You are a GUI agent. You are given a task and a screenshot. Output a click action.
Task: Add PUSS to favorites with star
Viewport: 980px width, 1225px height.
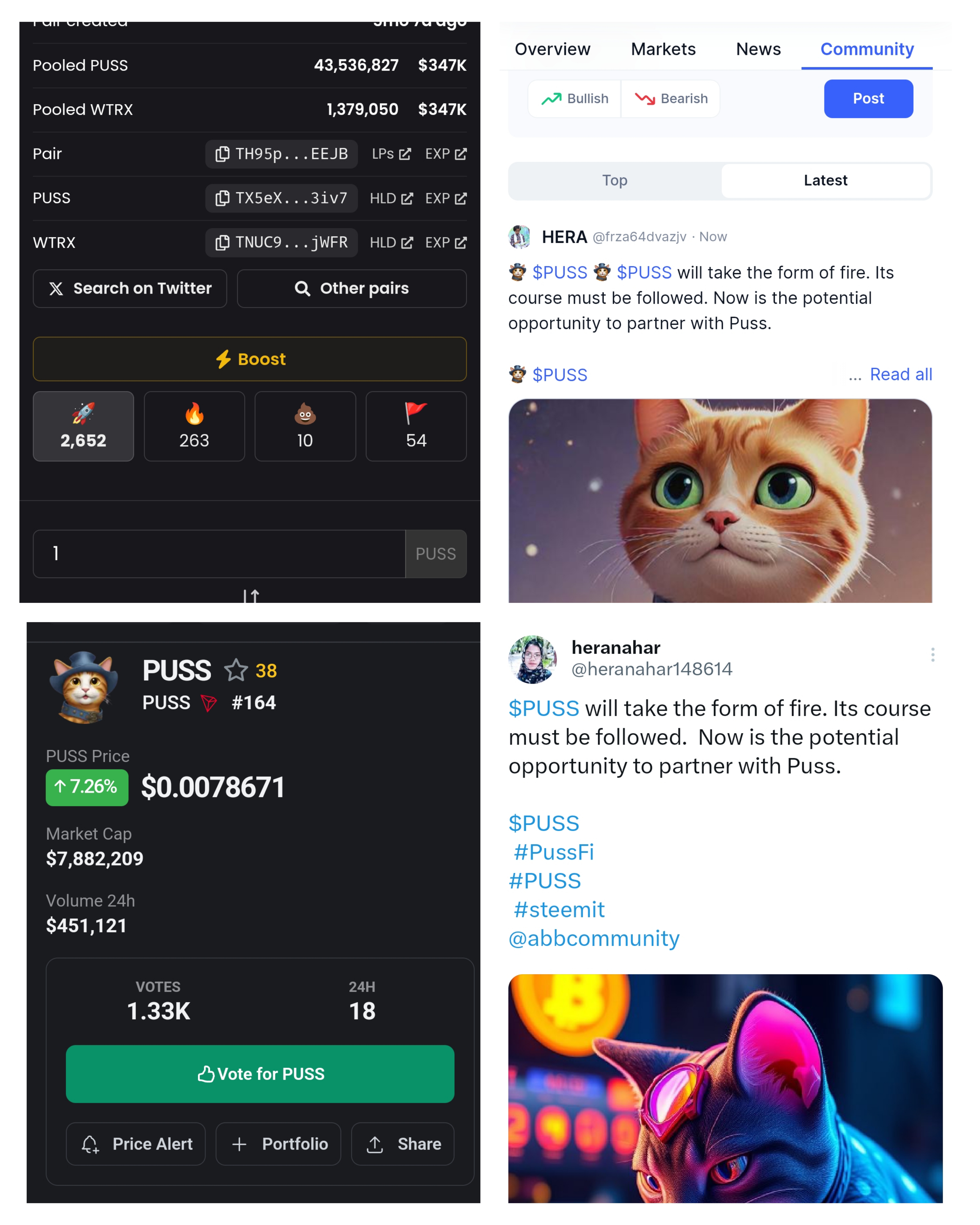[236, 670]
